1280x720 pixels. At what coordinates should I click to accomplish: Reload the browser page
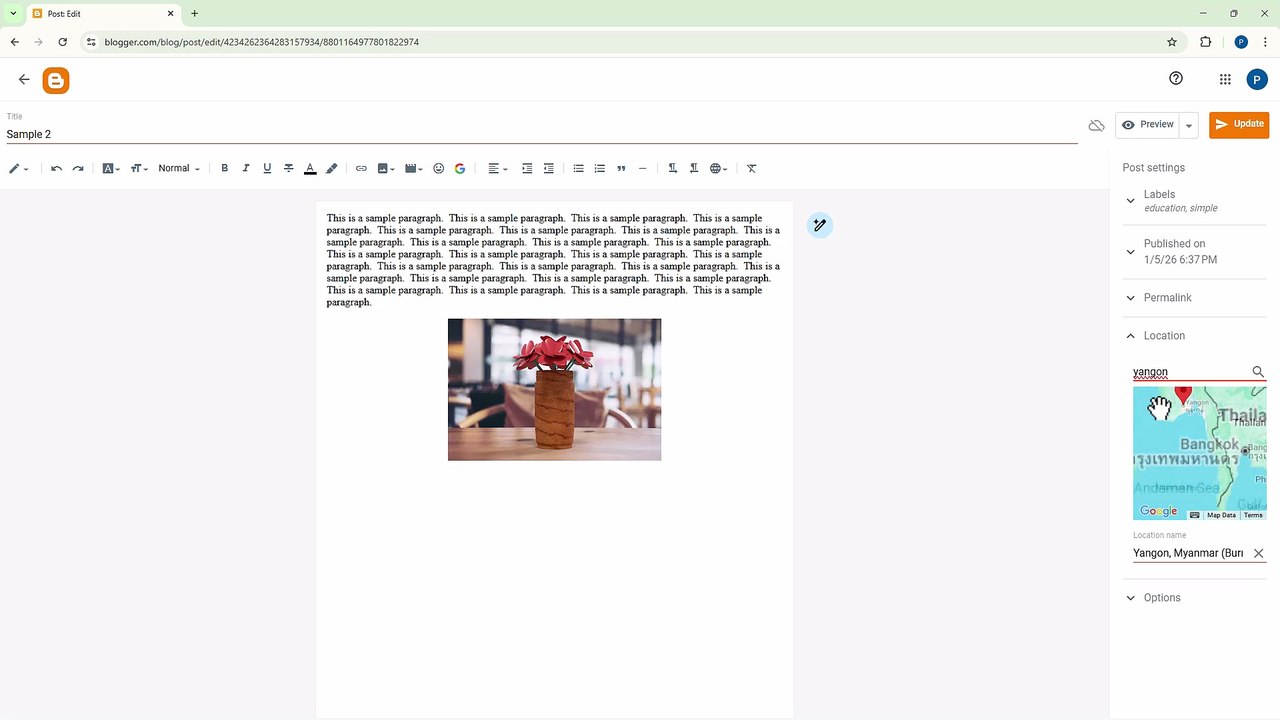63,42
